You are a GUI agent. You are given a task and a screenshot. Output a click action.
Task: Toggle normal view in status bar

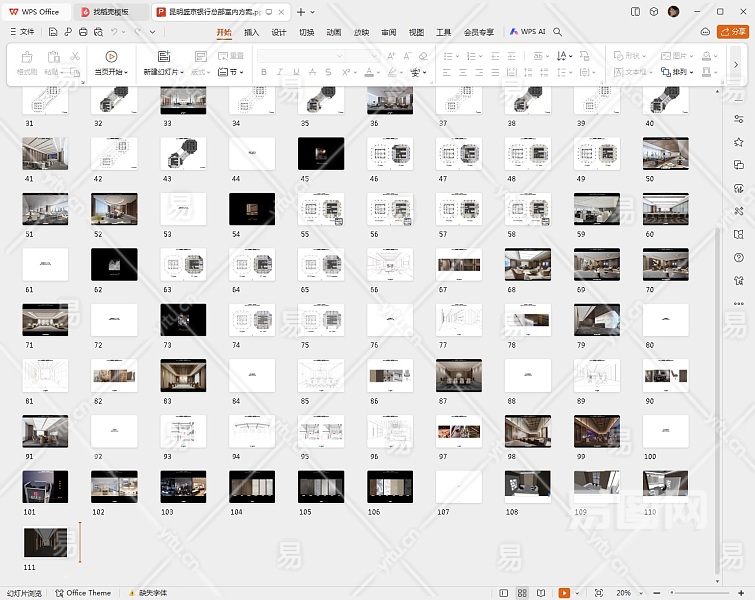coord(503,593)
